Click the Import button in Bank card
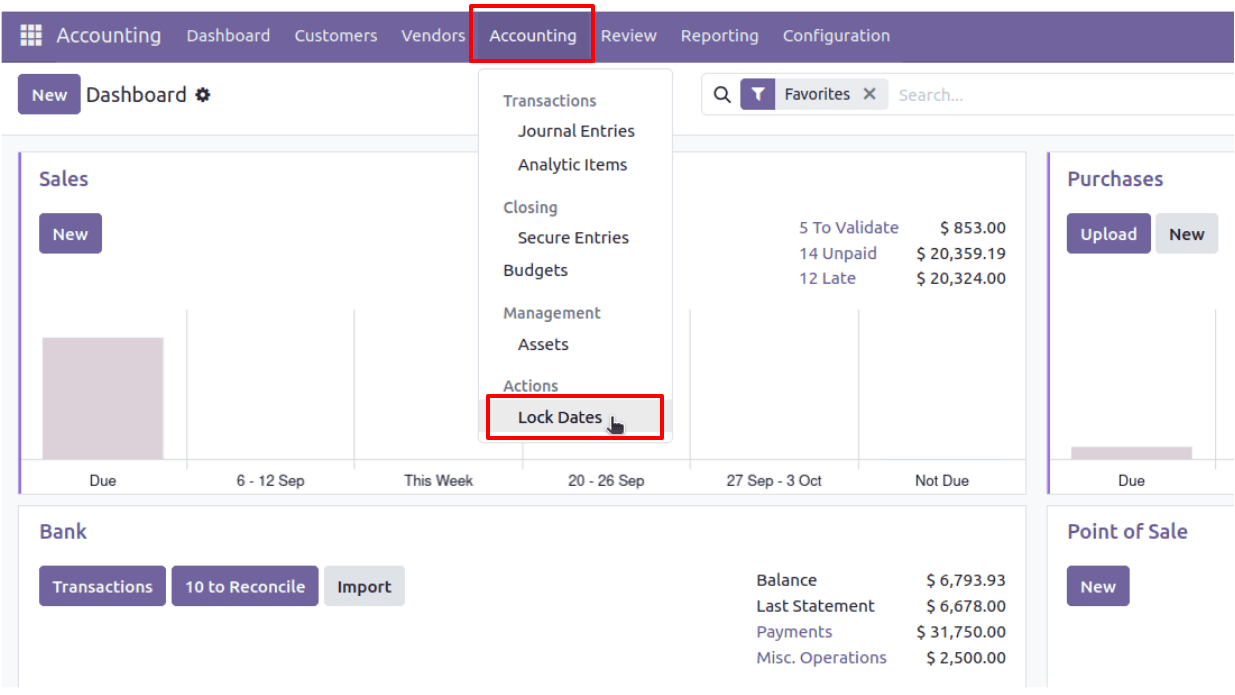 (364, 586)
